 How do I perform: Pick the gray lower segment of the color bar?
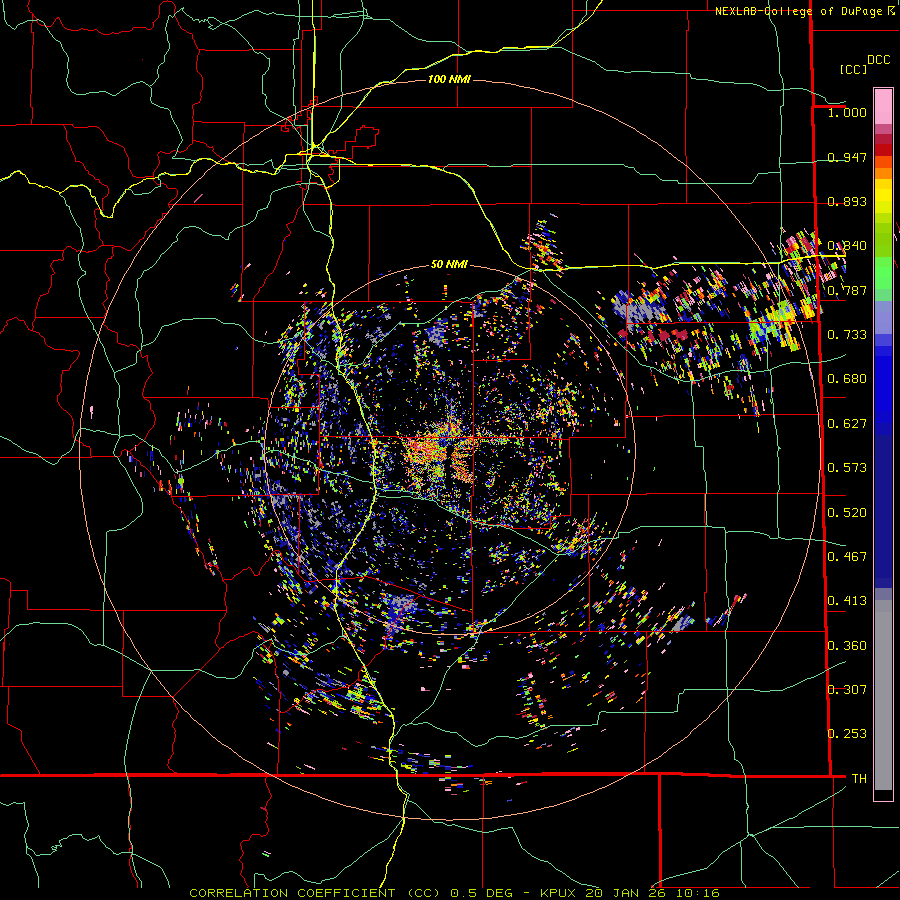(883, 695)
